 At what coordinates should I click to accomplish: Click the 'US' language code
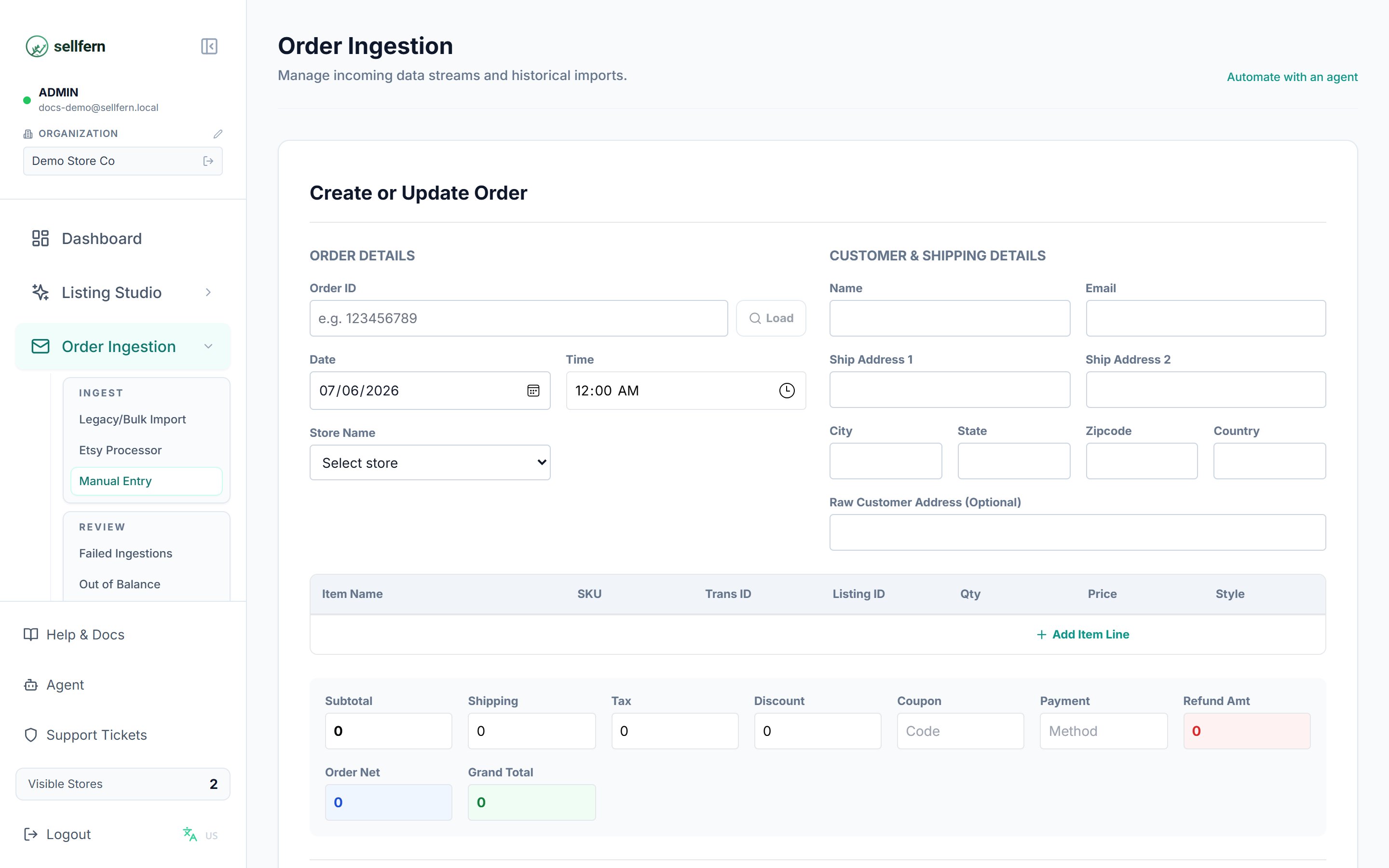[211, 835]
